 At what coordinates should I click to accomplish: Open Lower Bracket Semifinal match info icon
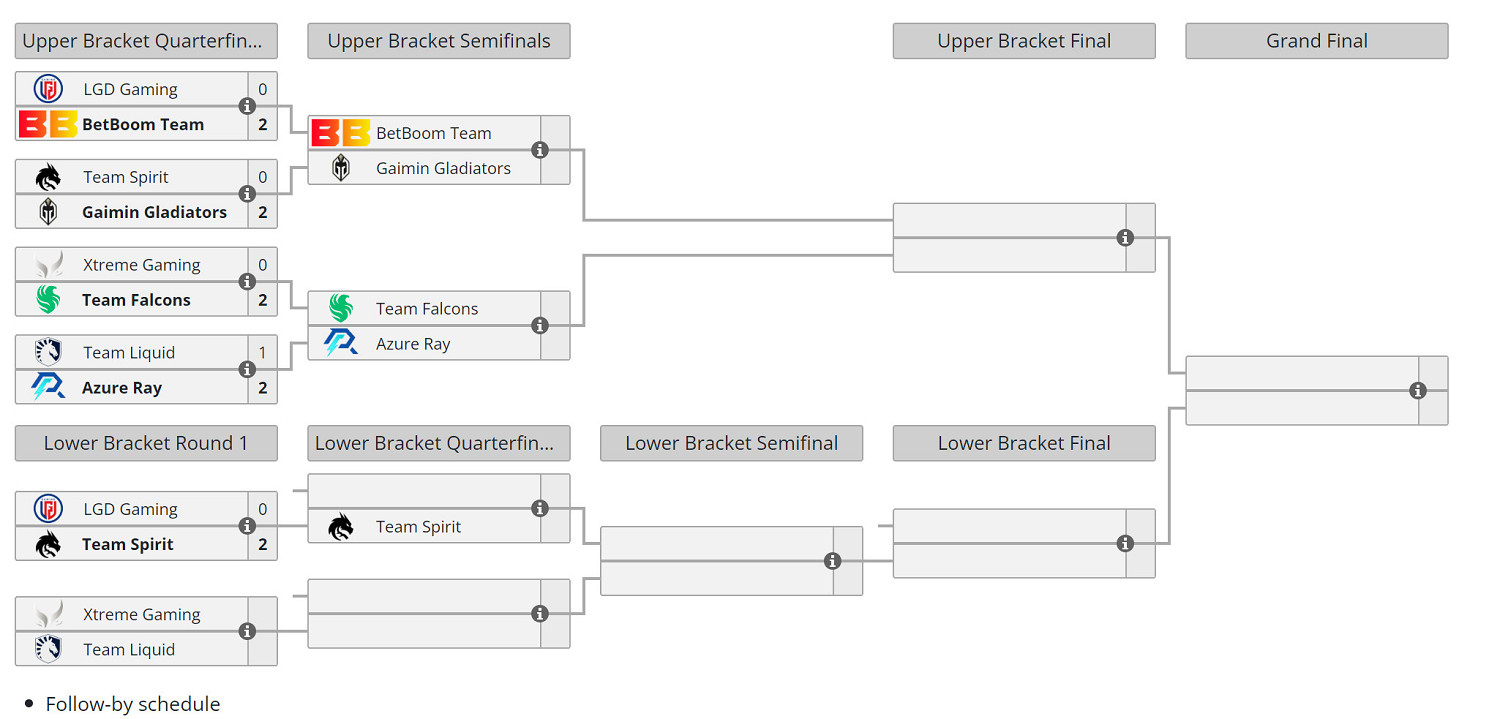832,562
